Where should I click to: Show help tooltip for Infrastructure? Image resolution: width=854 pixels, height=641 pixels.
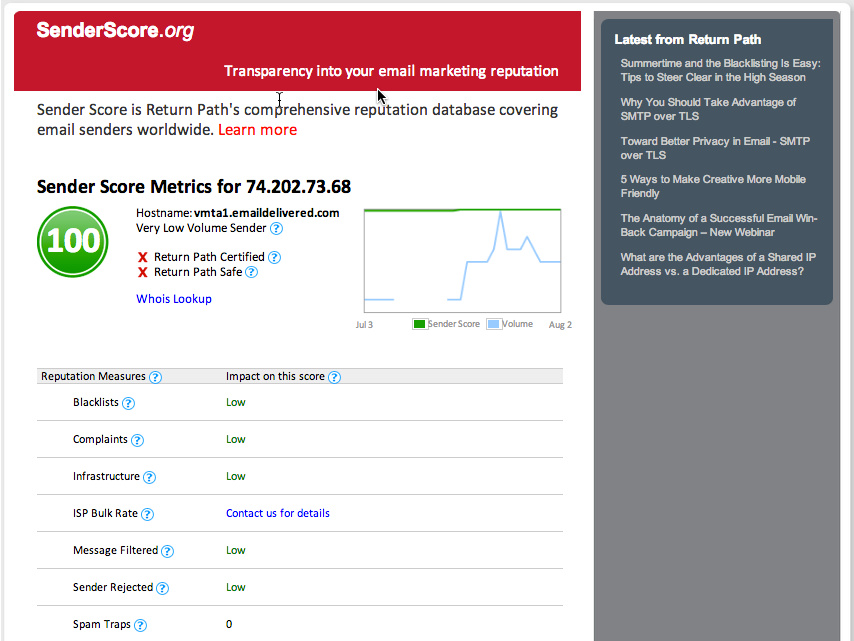click(x=149, y=477)
